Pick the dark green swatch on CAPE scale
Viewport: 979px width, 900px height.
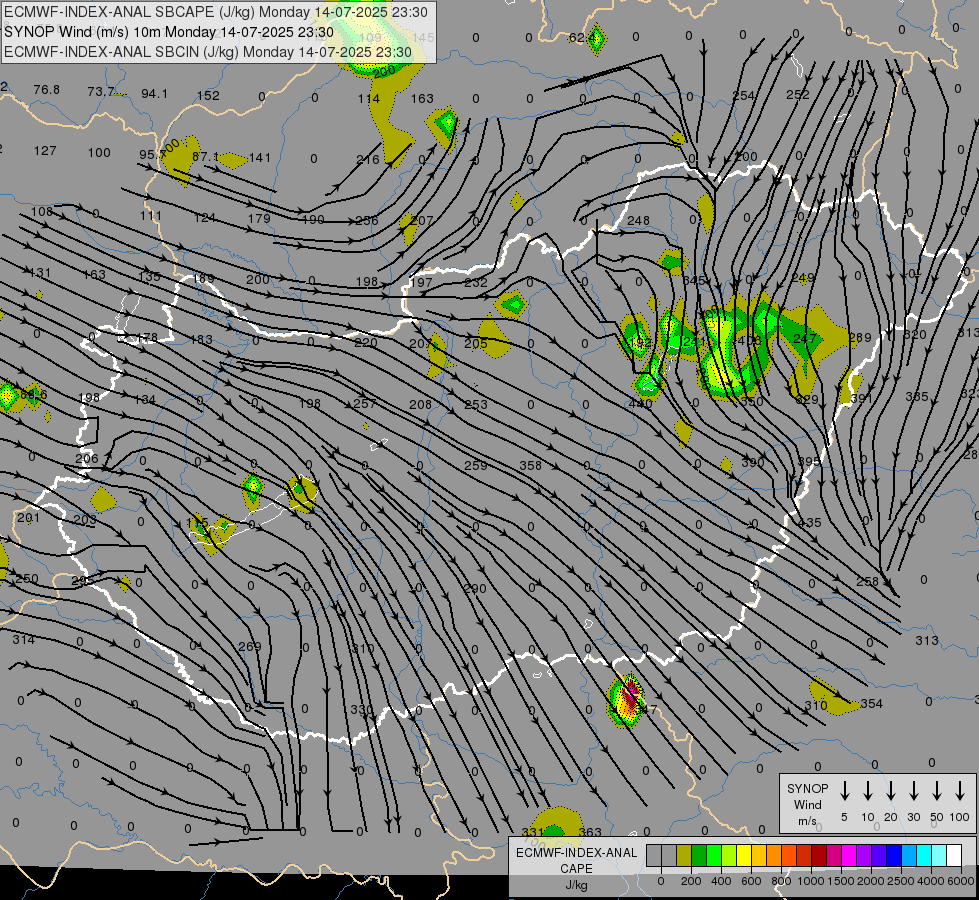699,856
